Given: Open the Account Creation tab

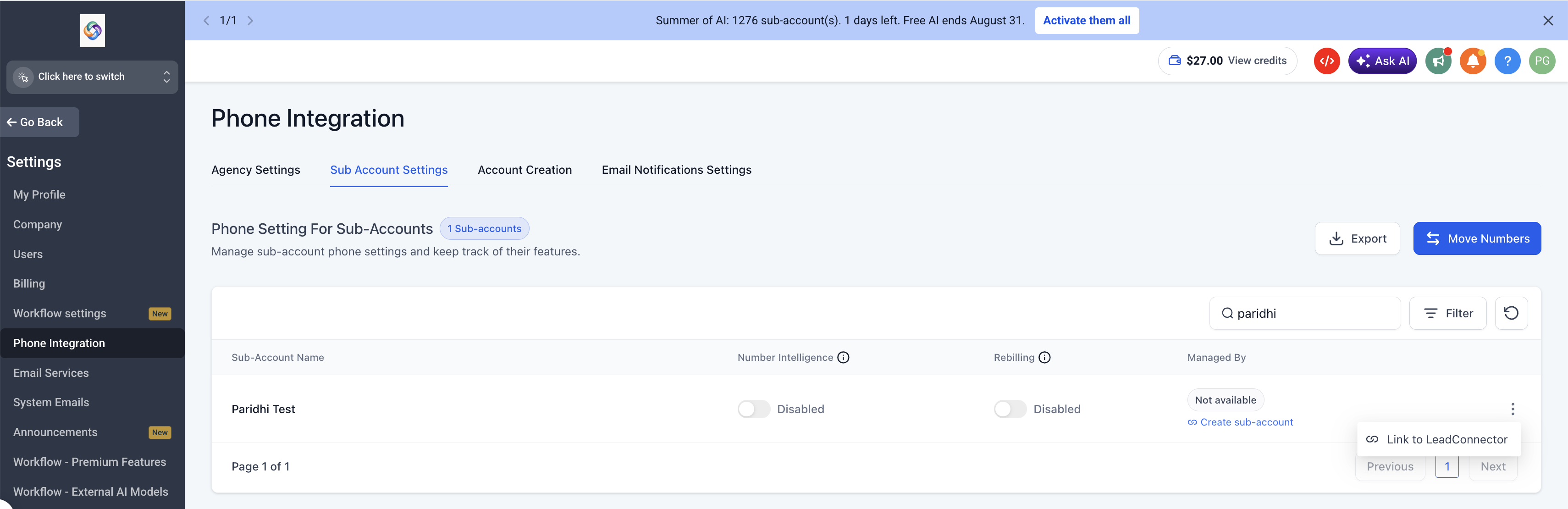Looking at the screenshot, I should click(x=525, y=170).
